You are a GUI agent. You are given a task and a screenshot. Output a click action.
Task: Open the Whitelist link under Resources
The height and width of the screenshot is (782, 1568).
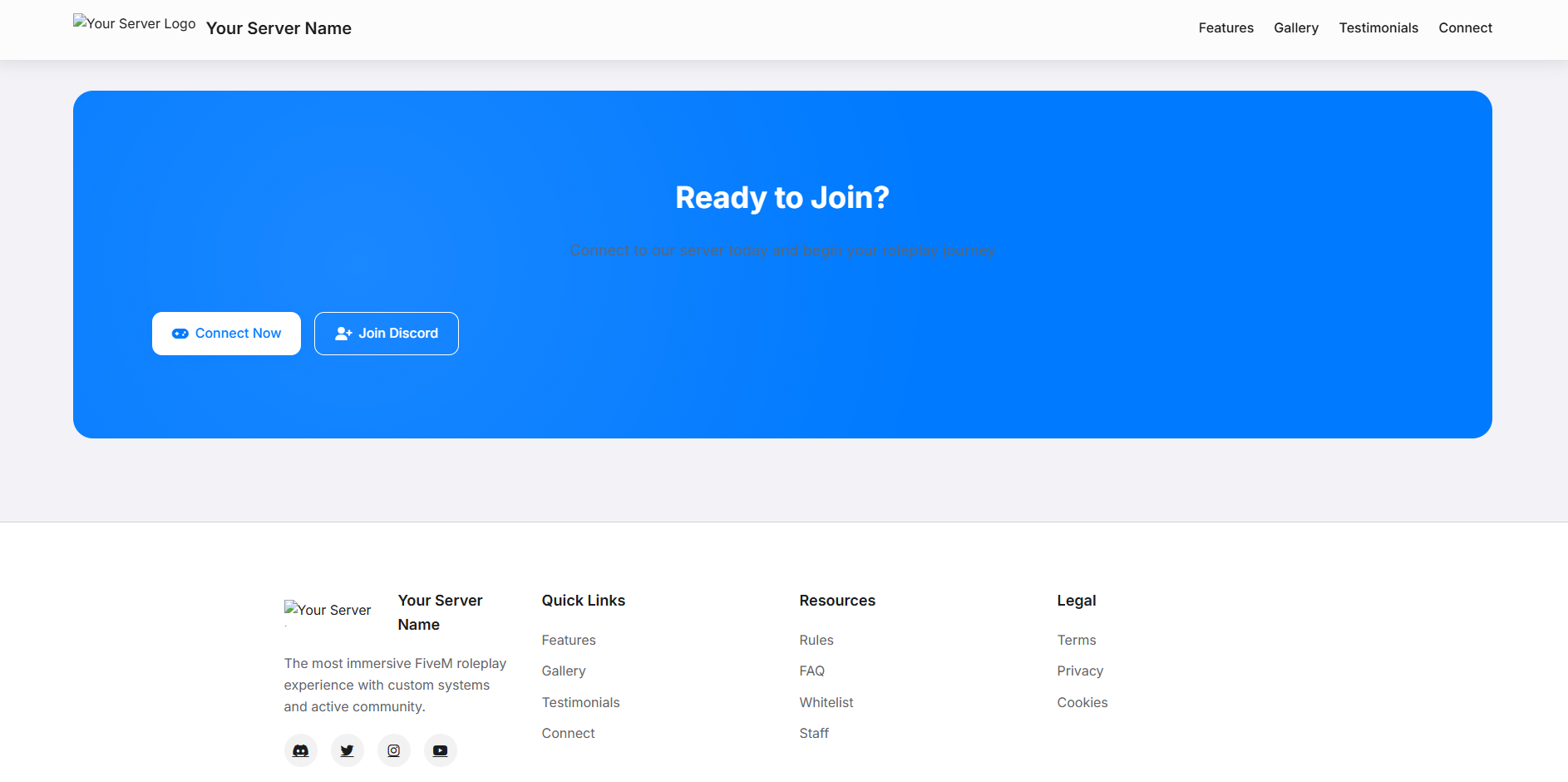click(x=826, y=702)
